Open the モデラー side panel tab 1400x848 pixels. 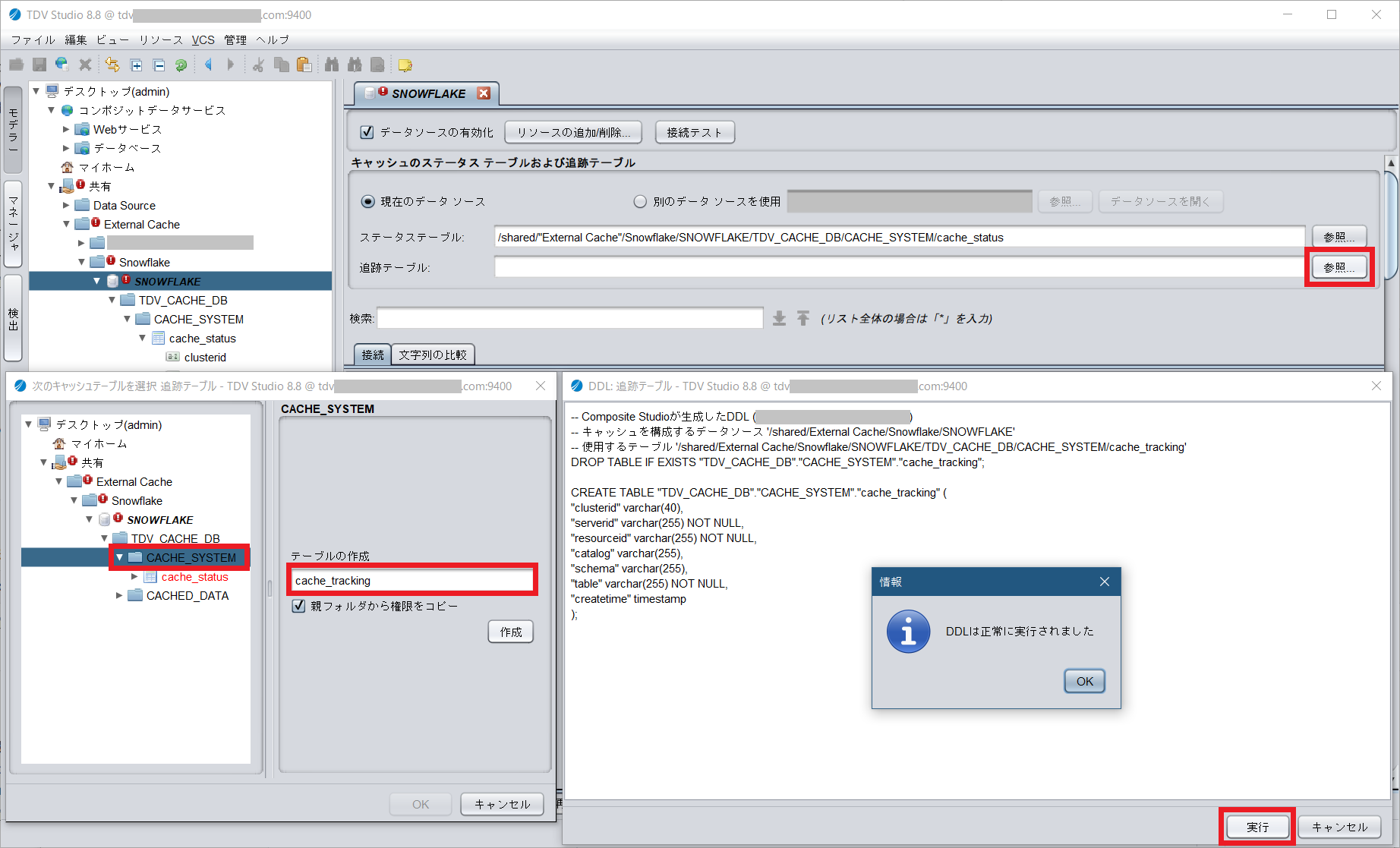pyautogui.click(x=13, y=130)
